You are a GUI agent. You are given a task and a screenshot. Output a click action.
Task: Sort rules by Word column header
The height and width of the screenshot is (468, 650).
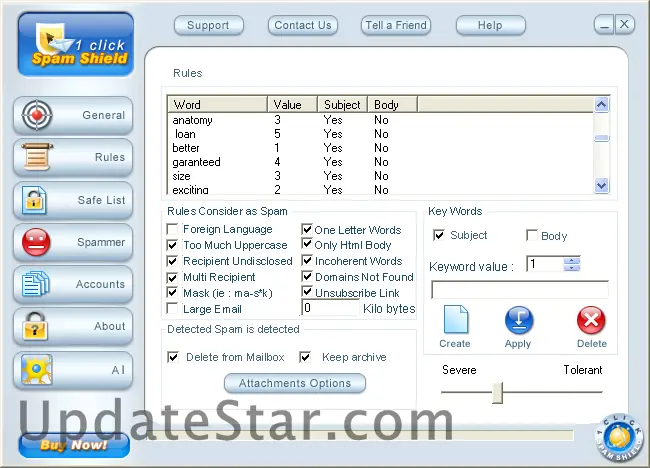[x=218, y=104]
